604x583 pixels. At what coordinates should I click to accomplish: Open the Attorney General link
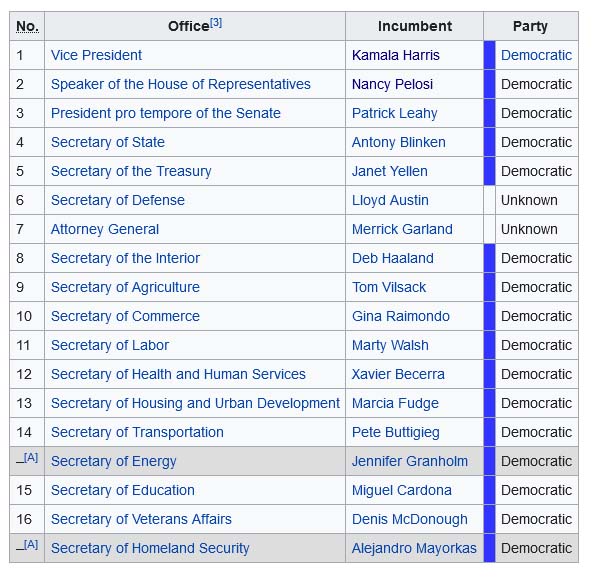pos(105,229)
